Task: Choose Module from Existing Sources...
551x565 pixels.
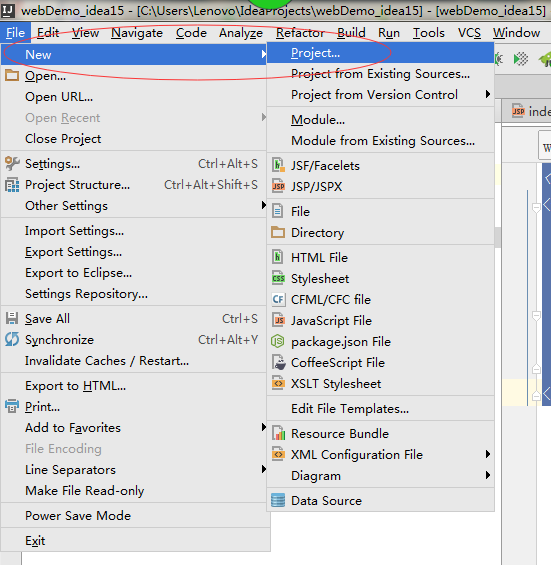Action: click(381, 141)
